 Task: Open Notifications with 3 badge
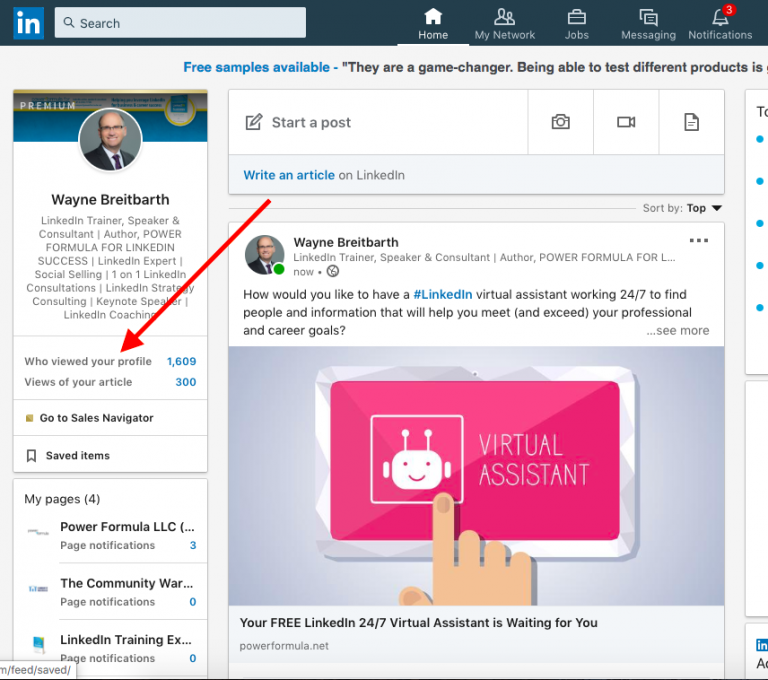(720, 24)
